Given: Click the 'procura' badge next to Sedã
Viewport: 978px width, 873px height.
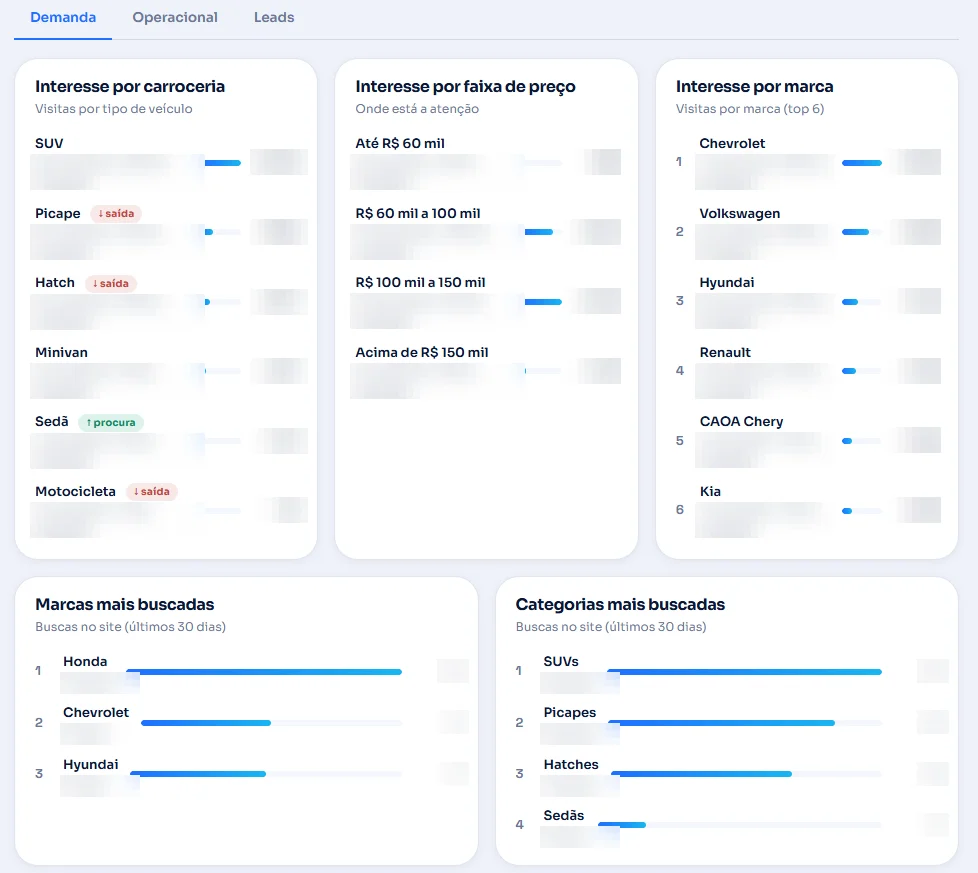Looking at the screenshot, I should tap(111, 422).
